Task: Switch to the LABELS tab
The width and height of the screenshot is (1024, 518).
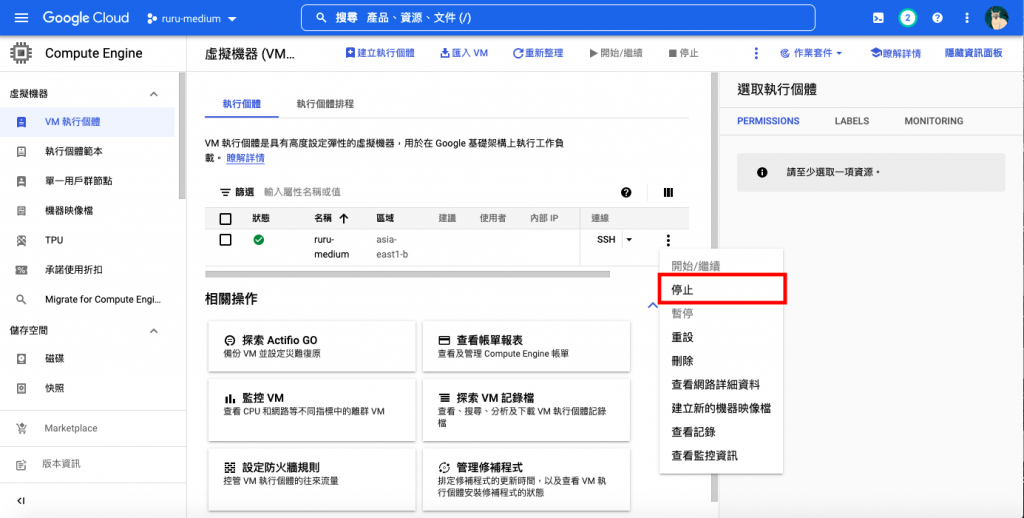Action: (852, 121)
